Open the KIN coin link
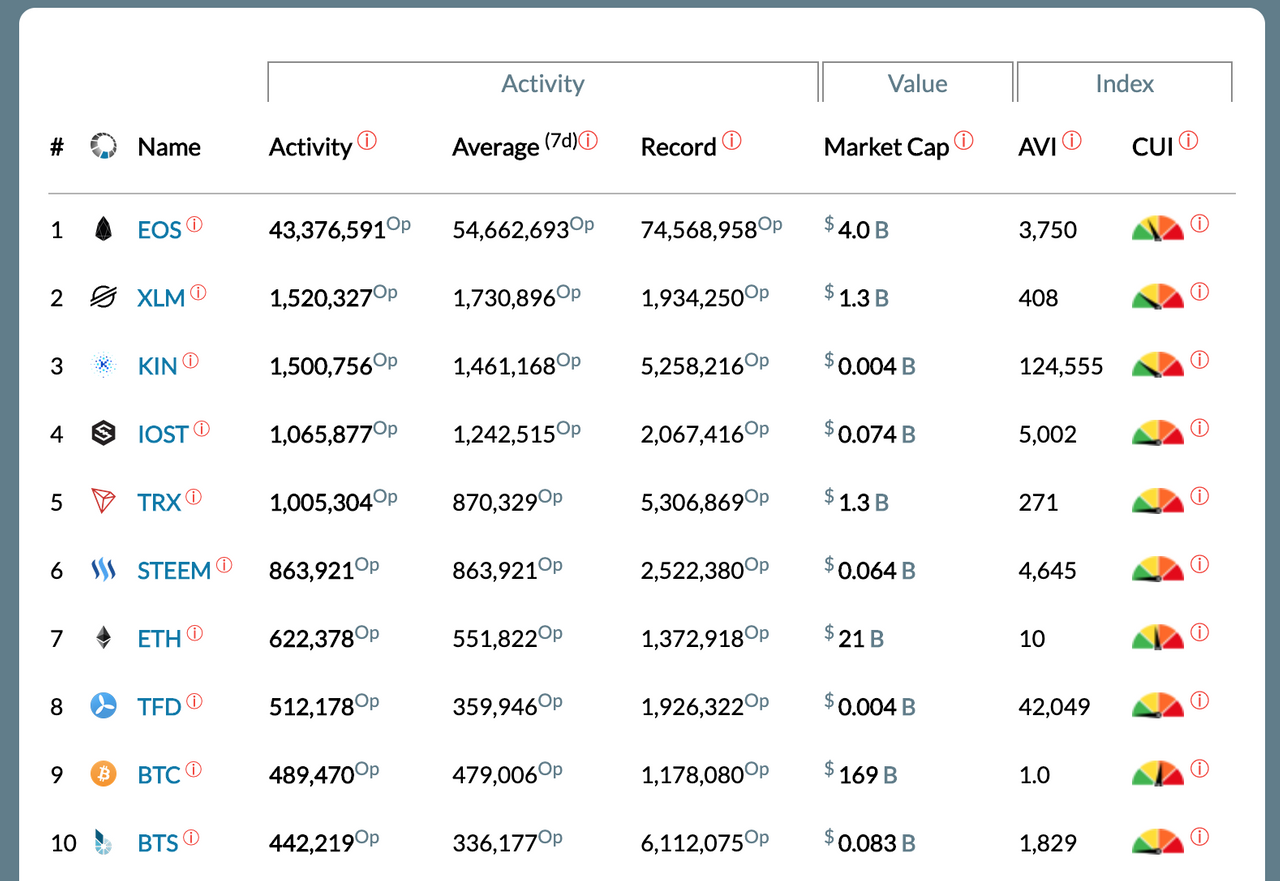This screenshot has width=1280, height=881. 157,366
